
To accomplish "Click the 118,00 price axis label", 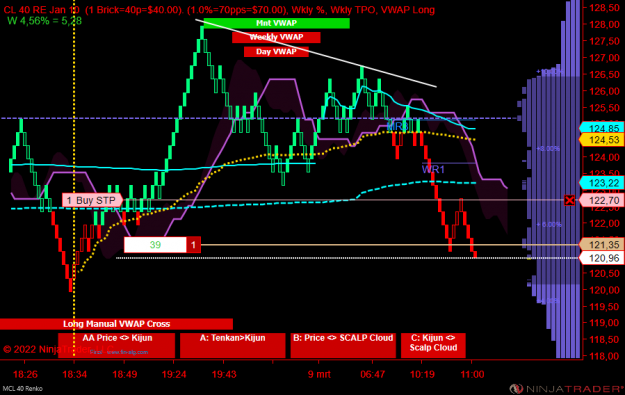I will [604, 356].
